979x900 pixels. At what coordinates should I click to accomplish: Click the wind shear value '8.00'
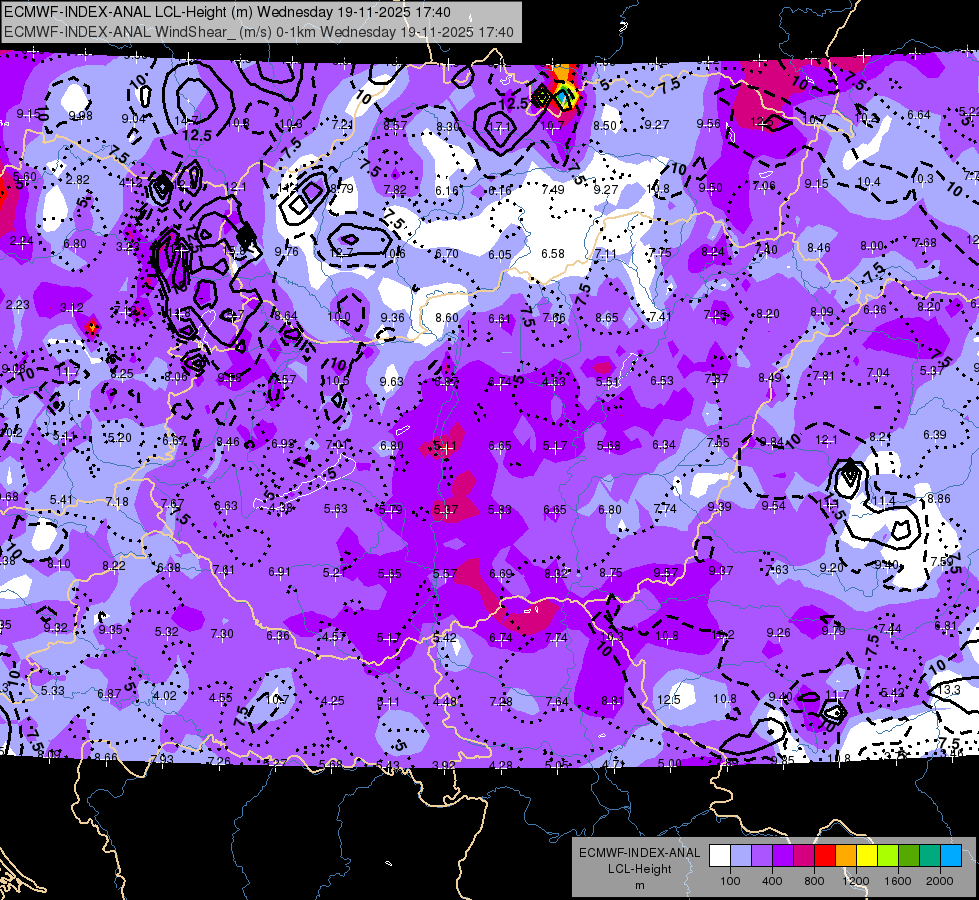point(872,245)
